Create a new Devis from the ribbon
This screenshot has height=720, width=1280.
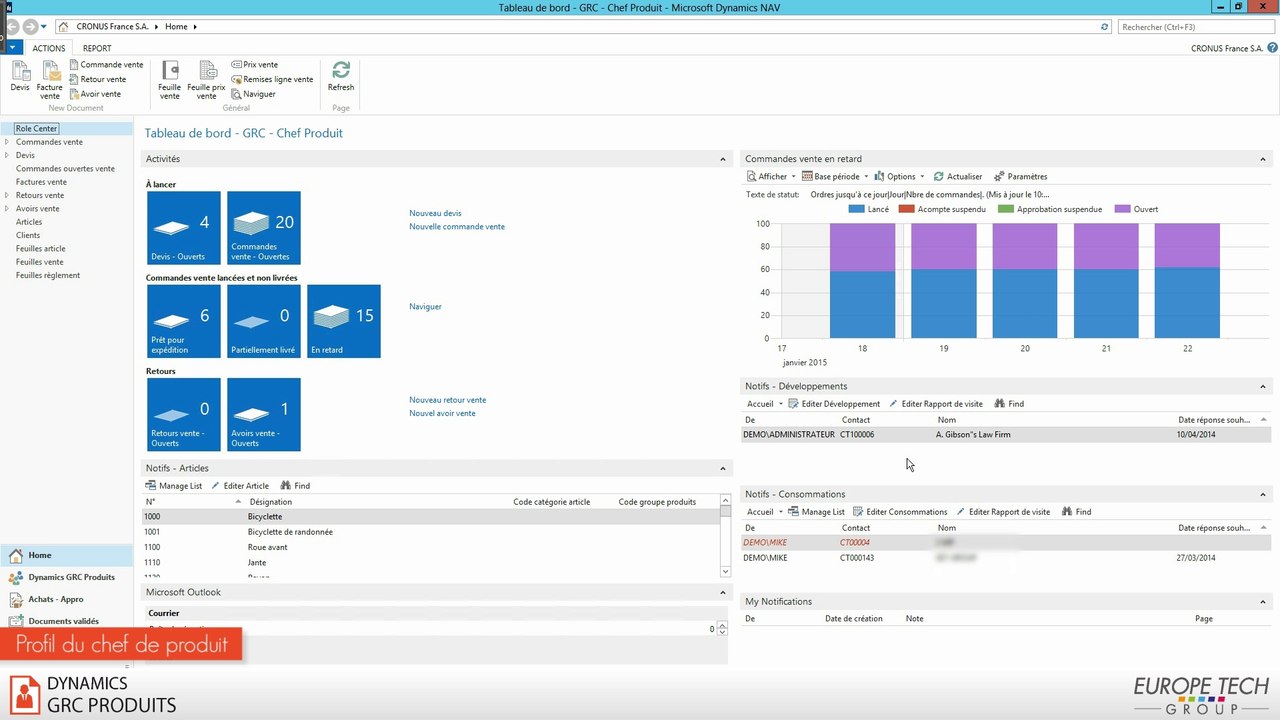tap(20, 76)
